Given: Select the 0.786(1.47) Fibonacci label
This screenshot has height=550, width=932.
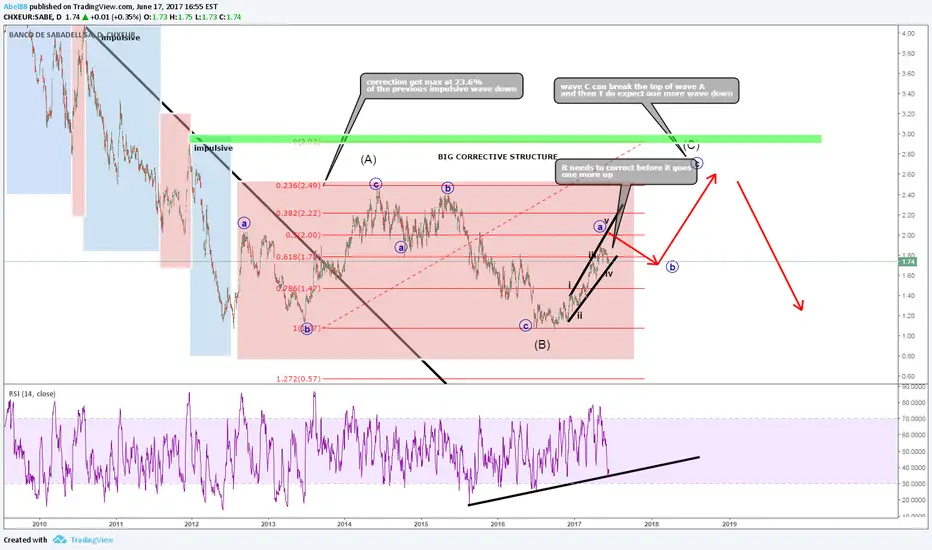Looking at the screenshot, I should [298, 288].
